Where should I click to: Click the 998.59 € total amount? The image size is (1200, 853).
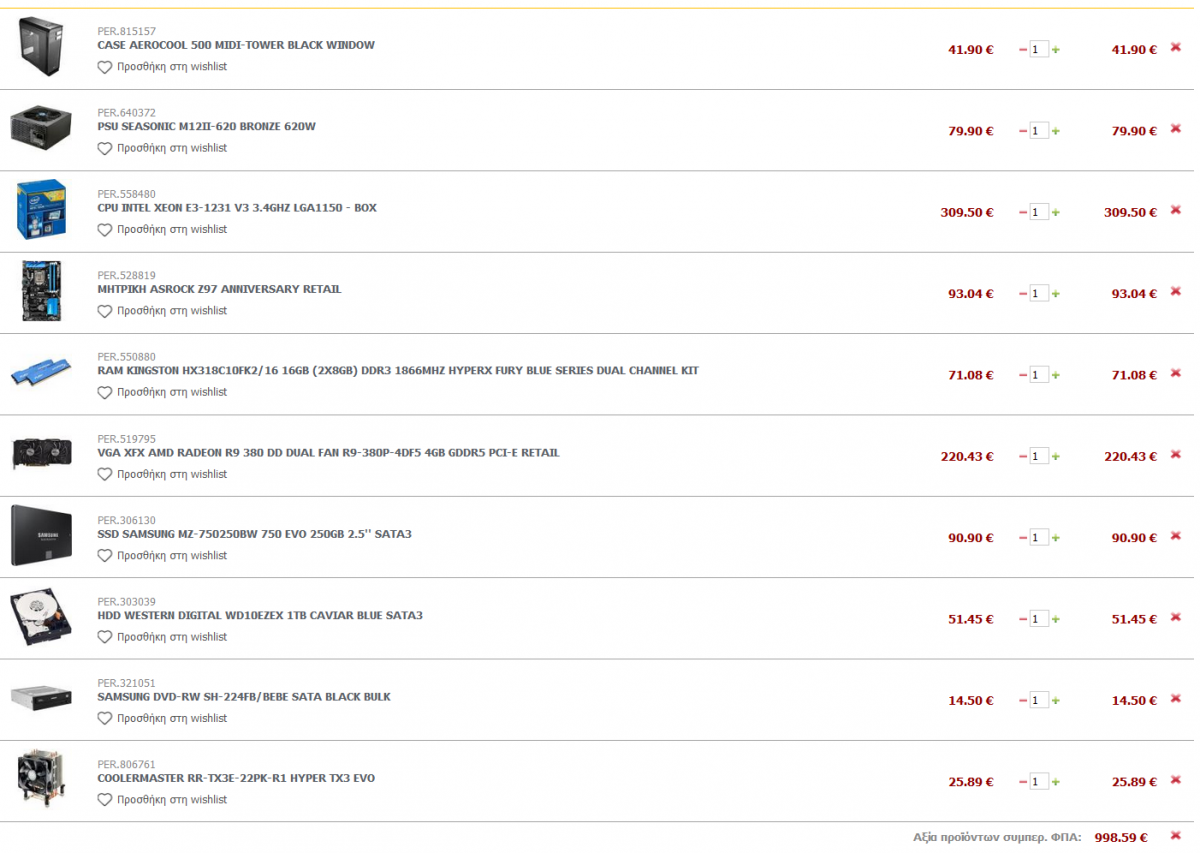(x=1120, y=837)
